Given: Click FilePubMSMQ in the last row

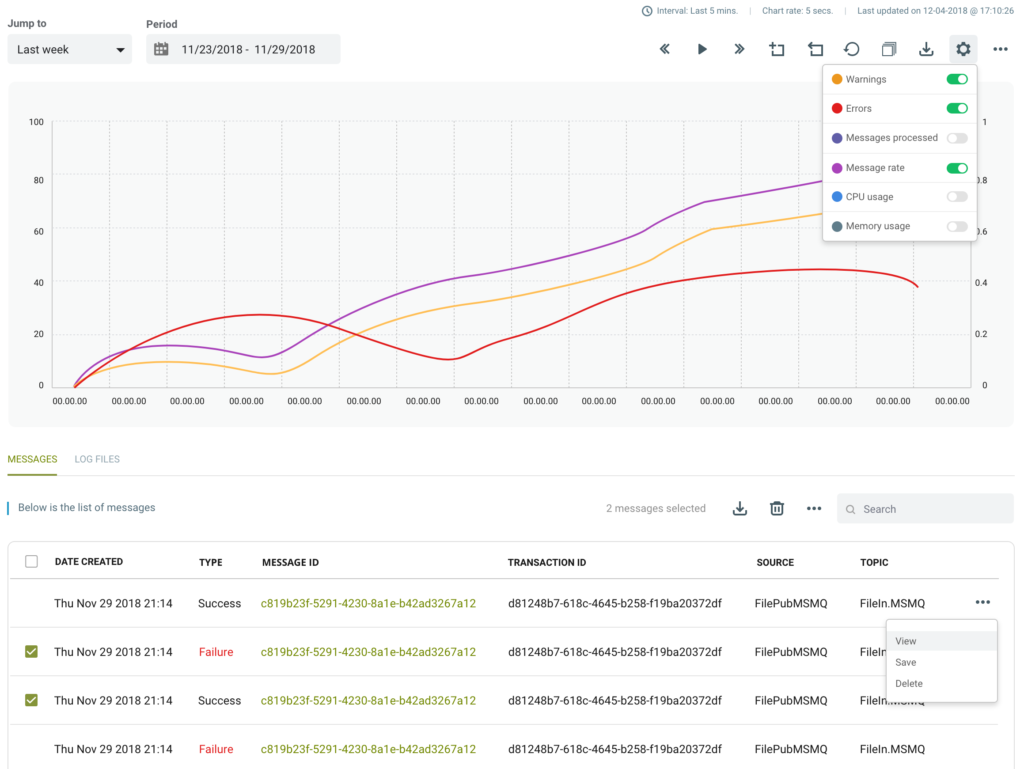Looking at the screenshot, I should (791, 749).
